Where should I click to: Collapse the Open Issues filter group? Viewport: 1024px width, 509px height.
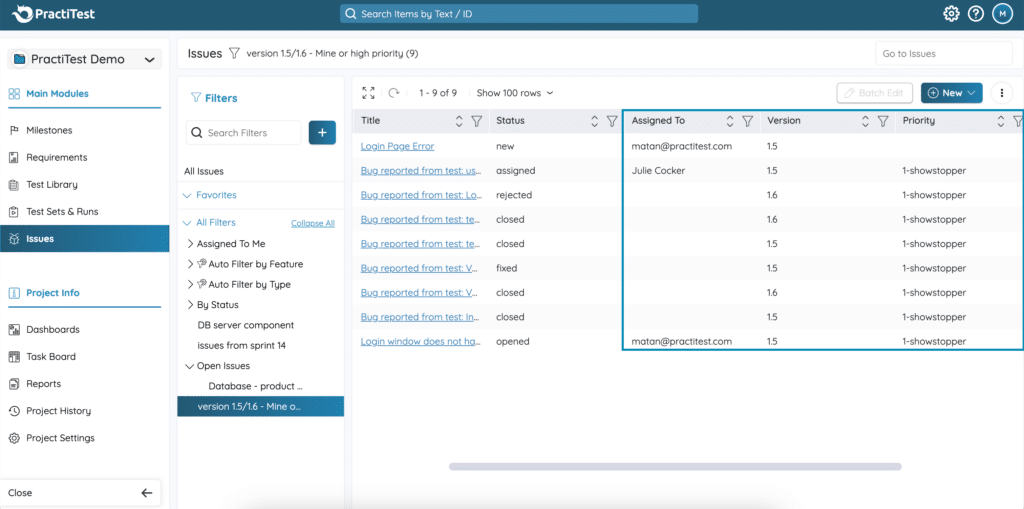click(x=190, y=366)
